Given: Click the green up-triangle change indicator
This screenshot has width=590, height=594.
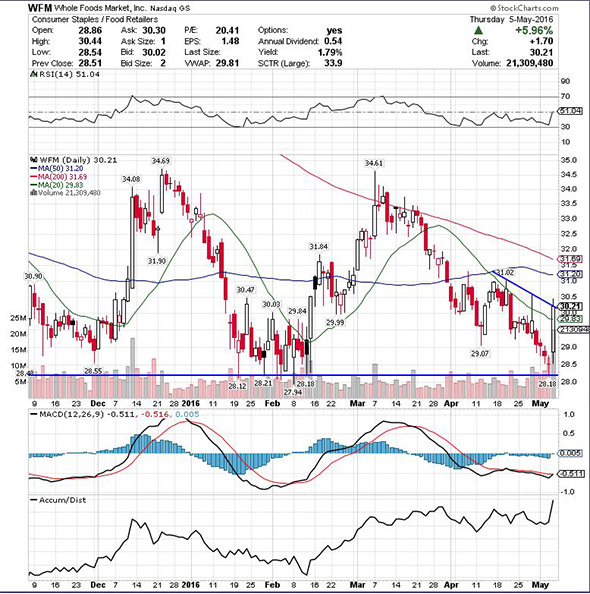Looking at the screenshot, I should (479, 30).
